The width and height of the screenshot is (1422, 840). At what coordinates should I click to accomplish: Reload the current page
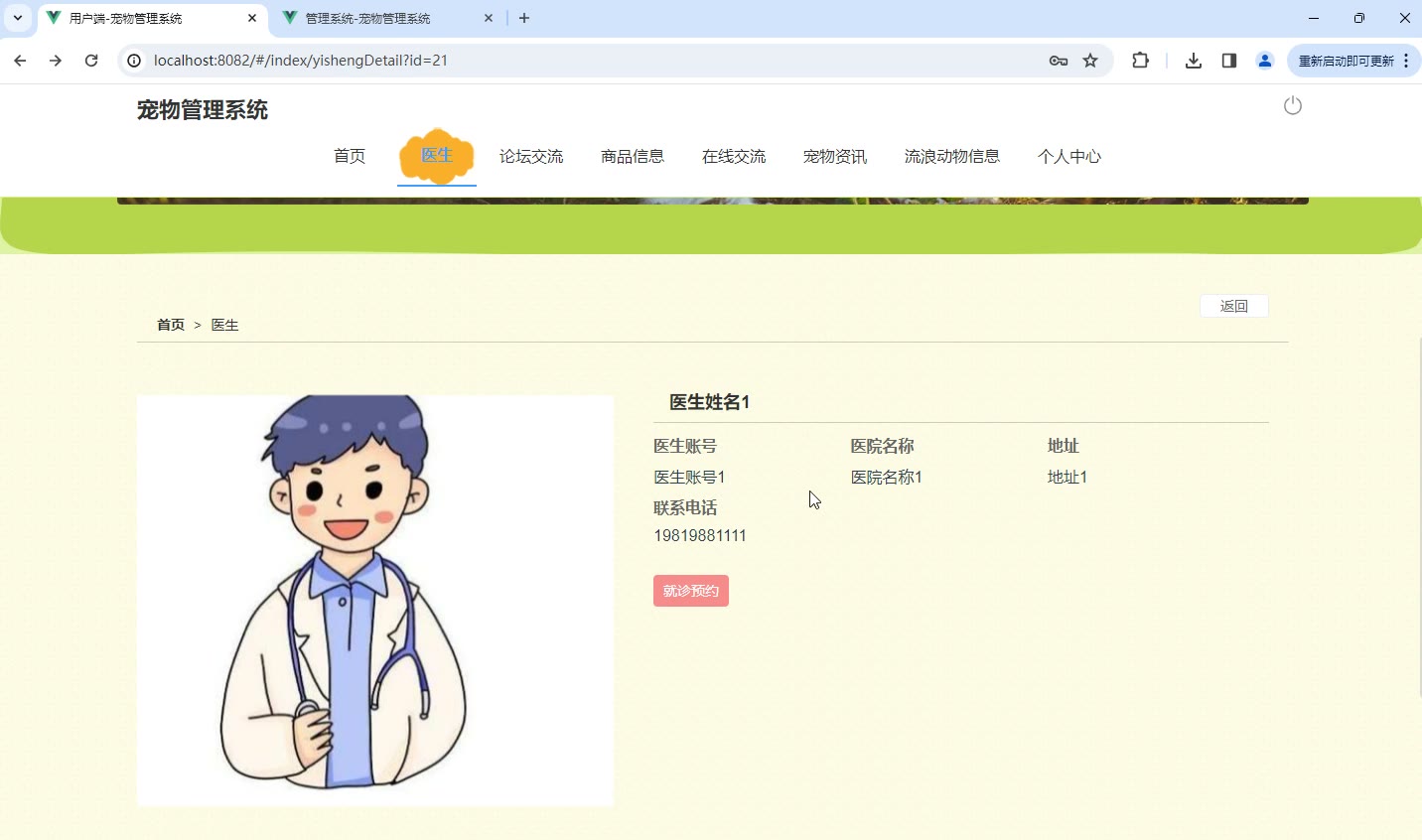point(91,61)
